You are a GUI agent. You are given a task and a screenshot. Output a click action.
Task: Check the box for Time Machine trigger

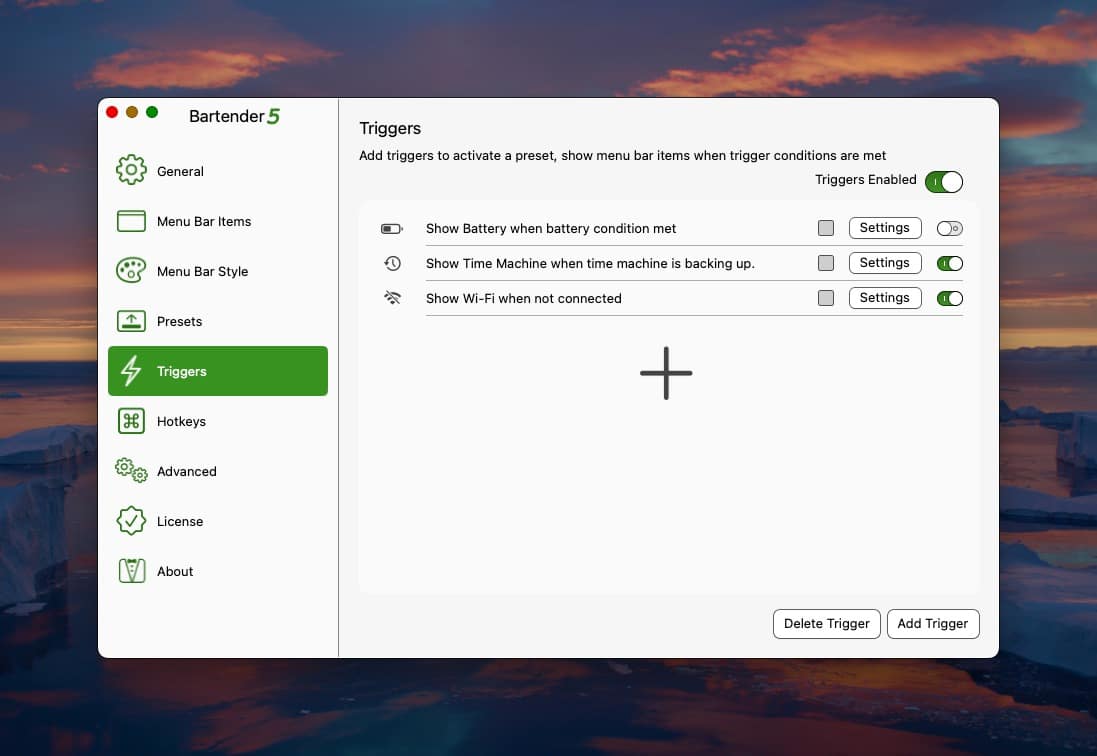(x=825, y=264)
